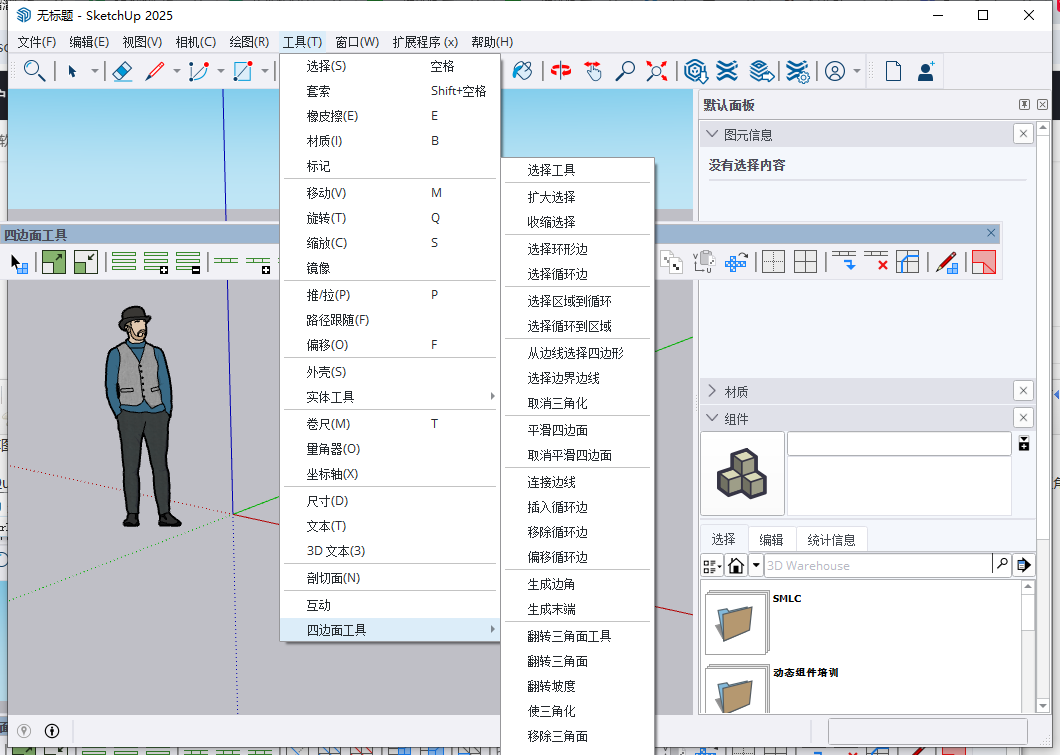Image resolution: width=1060 pixels, height=755 pixels.
Task: Click the add person share icon
Action: tap(925, 70)
